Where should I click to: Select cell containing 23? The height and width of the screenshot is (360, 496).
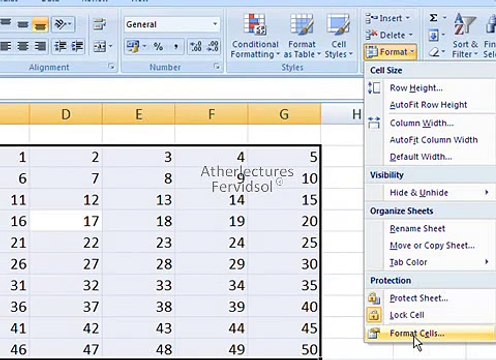point(139,242)
